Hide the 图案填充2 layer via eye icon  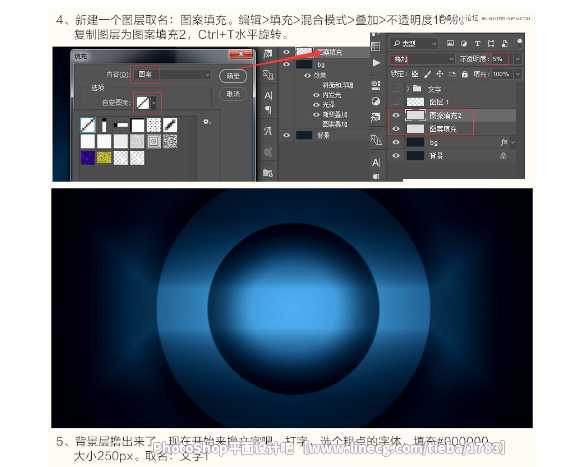[x=396, y=115]
